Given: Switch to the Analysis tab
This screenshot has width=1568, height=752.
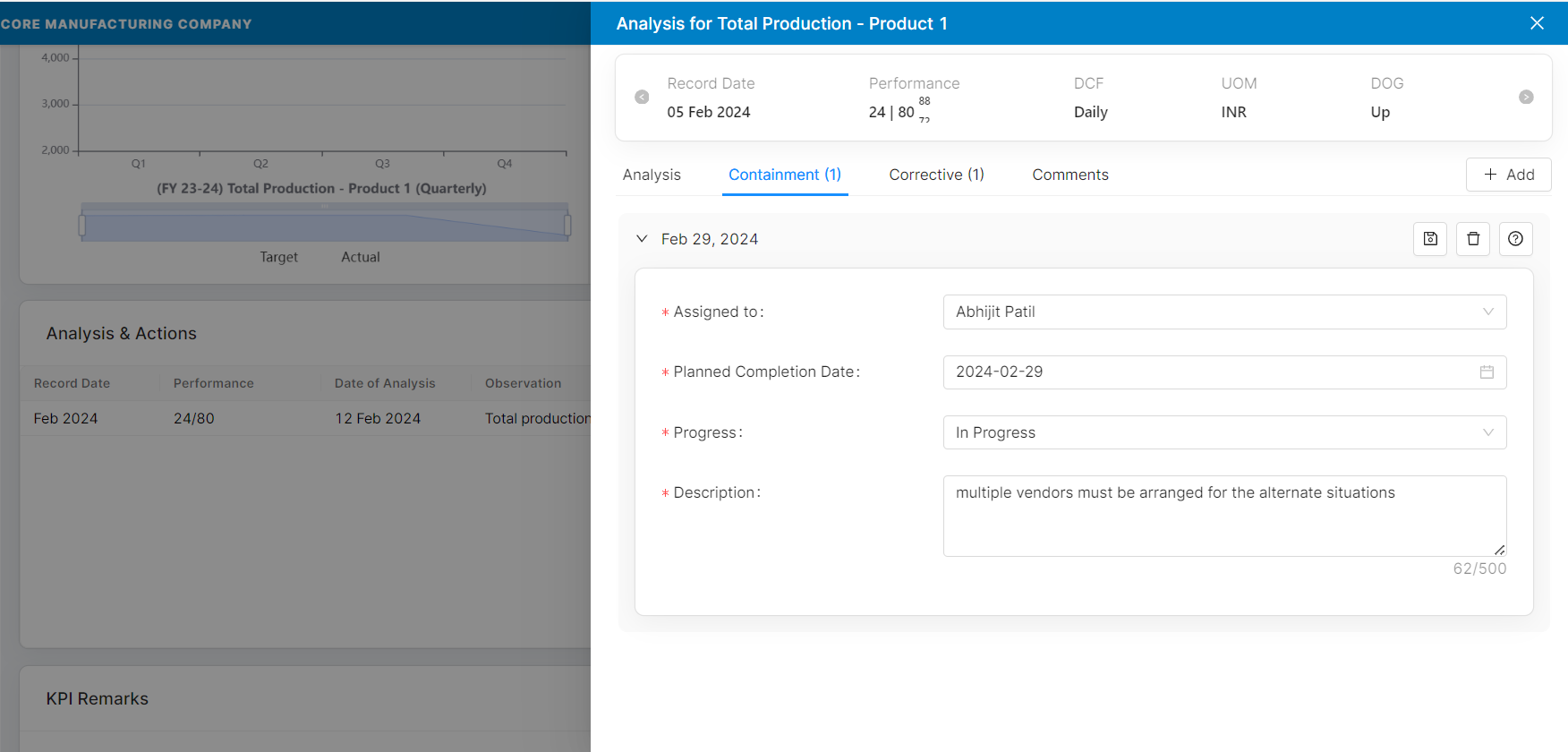Looking at the screenshot, I should point(652,175).
